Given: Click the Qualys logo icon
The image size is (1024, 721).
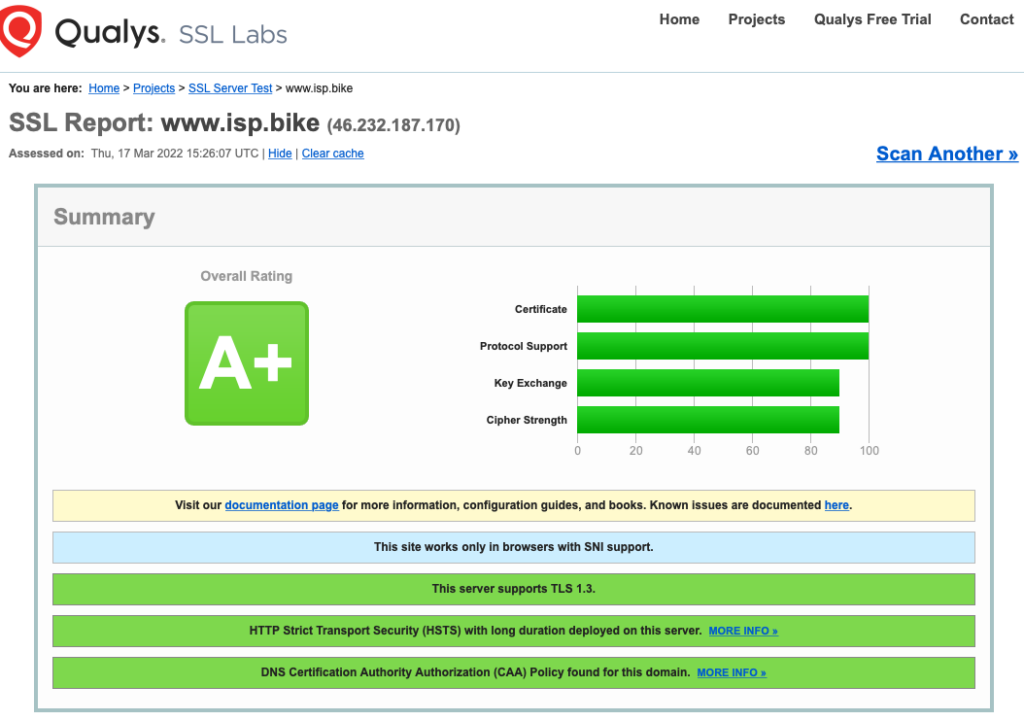Looking at the screenshot, I should pos(22,30).
